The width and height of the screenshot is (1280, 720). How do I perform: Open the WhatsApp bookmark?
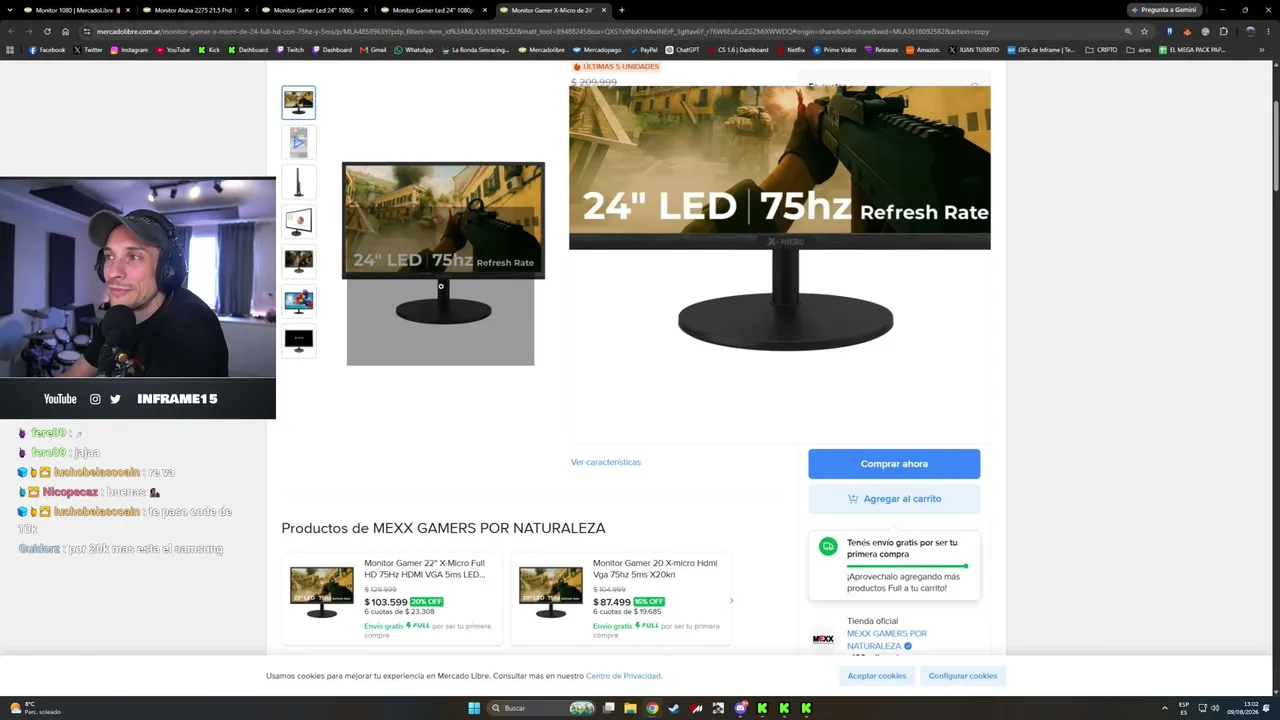[x=414, y=50]
